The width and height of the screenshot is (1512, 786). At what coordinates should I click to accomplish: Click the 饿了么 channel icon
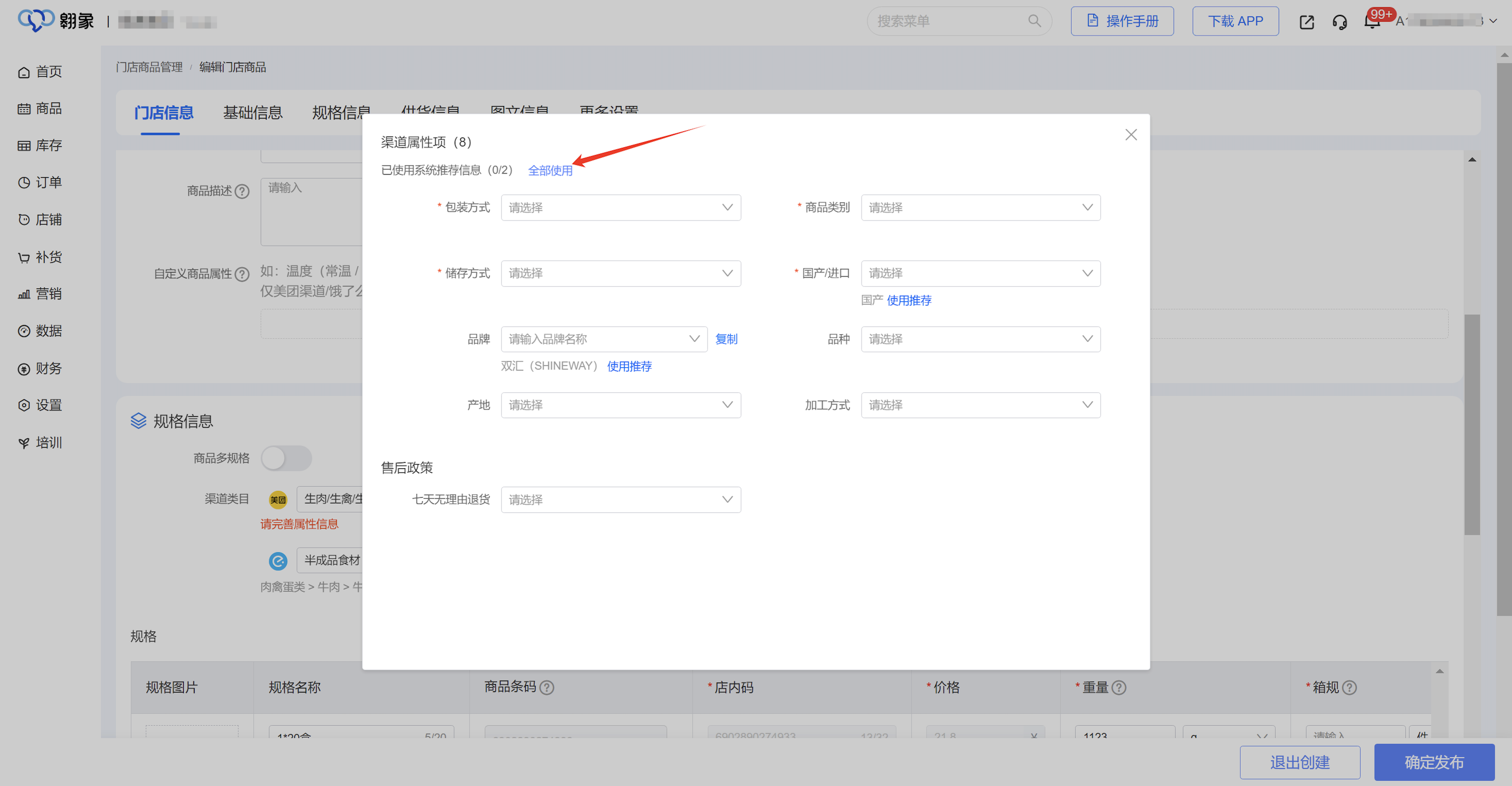tap(278, 561)
